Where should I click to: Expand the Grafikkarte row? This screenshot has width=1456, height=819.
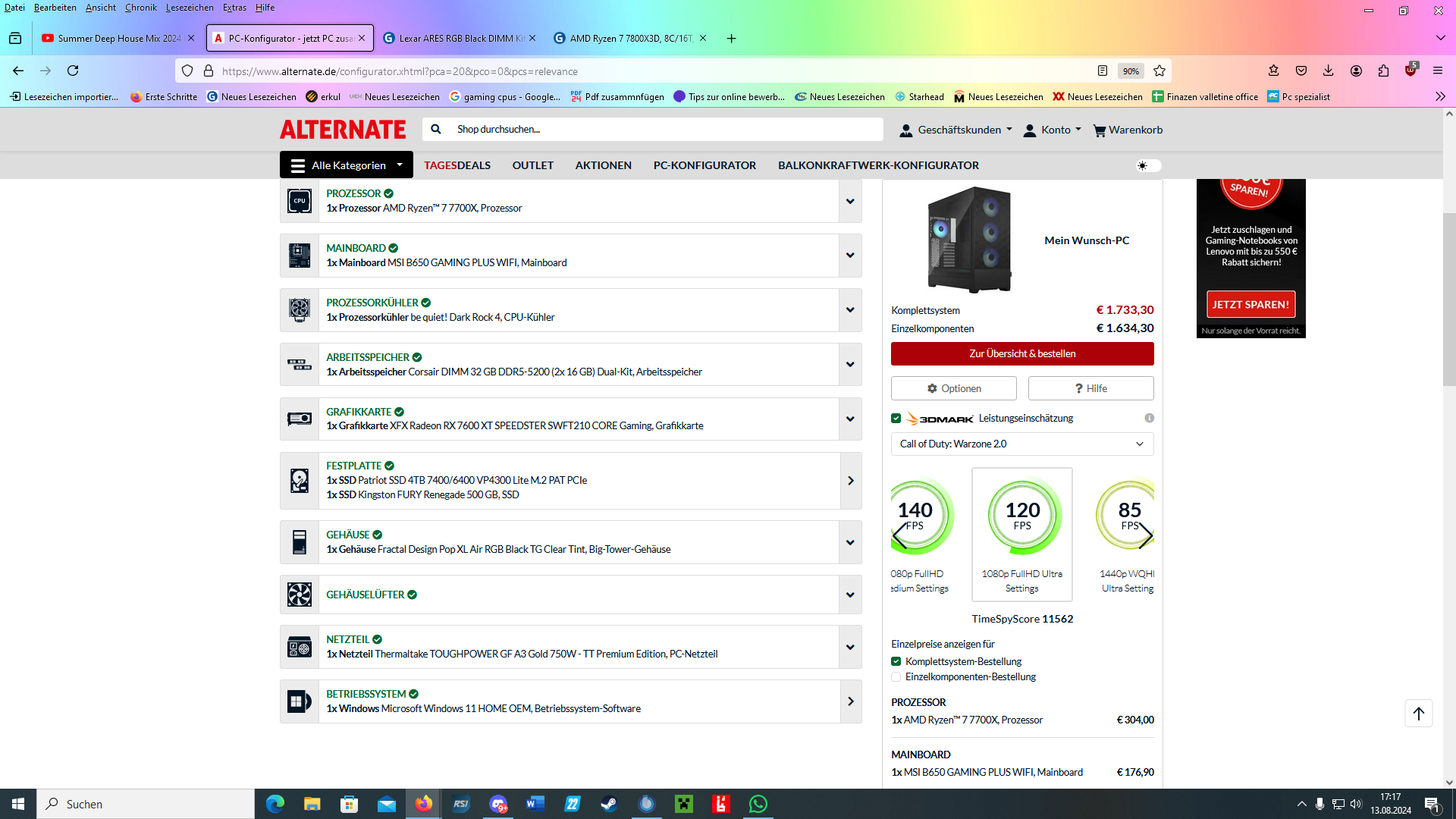(x=850, y=419)
